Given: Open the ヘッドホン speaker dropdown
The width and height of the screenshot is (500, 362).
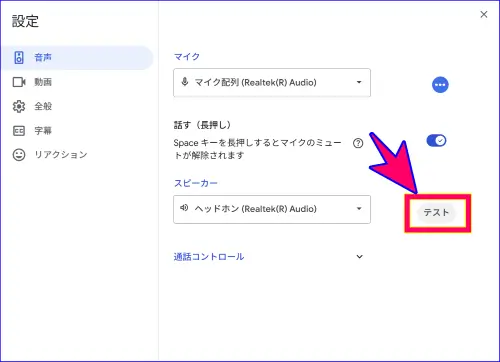Looking at the screenshot, I should click(272, 209).
